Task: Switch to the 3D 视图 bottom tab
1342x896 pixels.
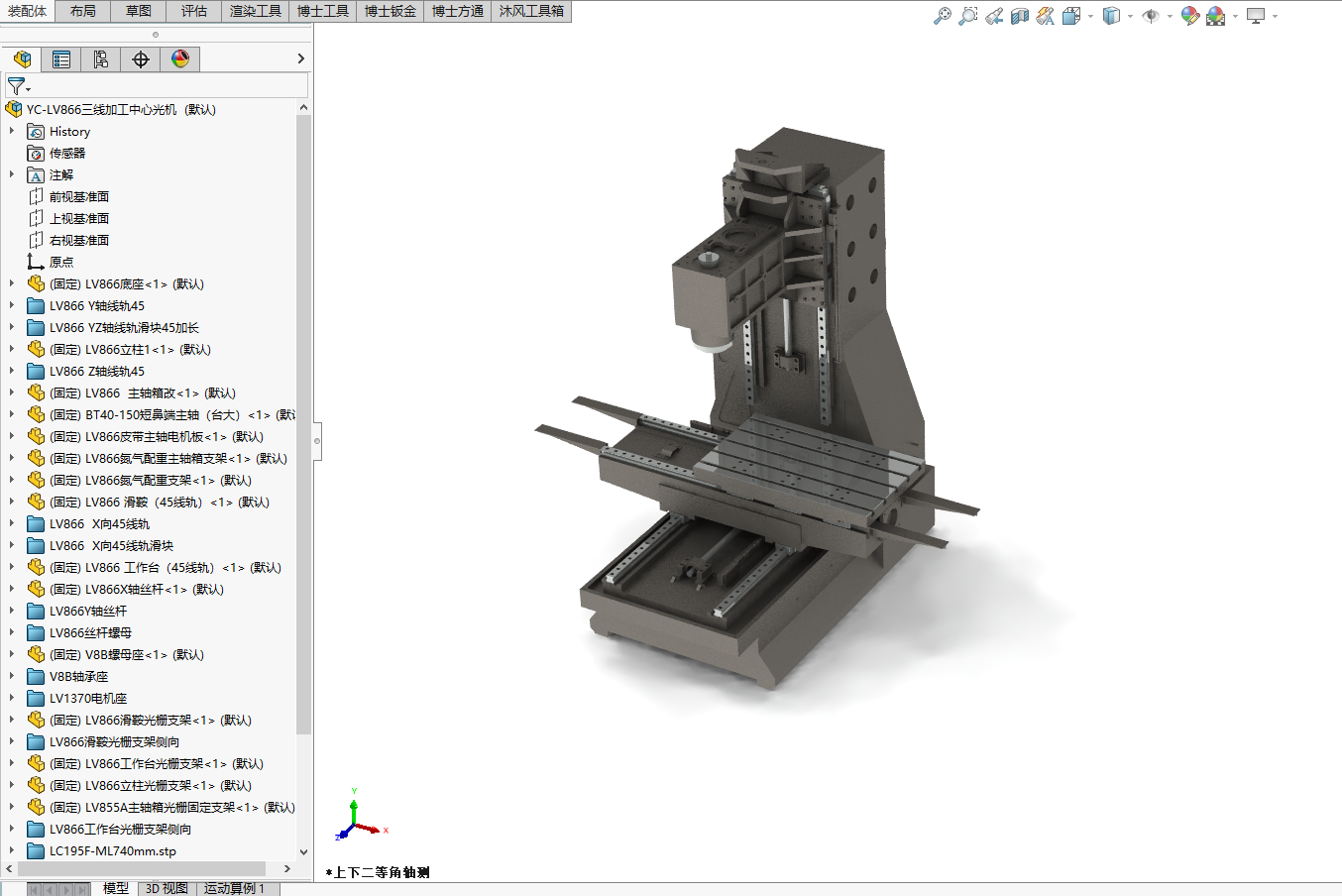Action: pyautogui.click(x=167, y=889)
